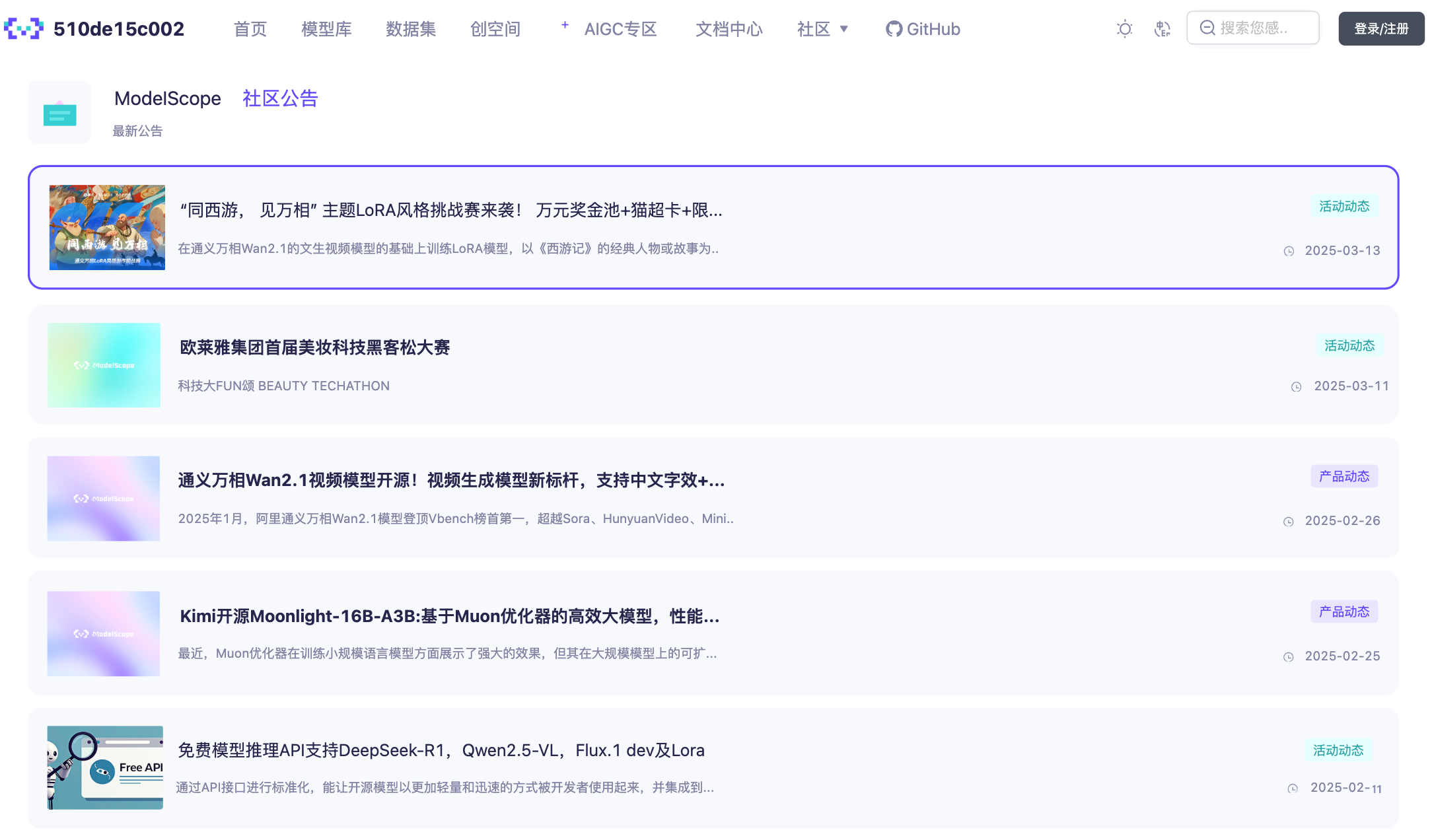Click the clock icon beside 2025-03-13

(x=1289, y=251)
